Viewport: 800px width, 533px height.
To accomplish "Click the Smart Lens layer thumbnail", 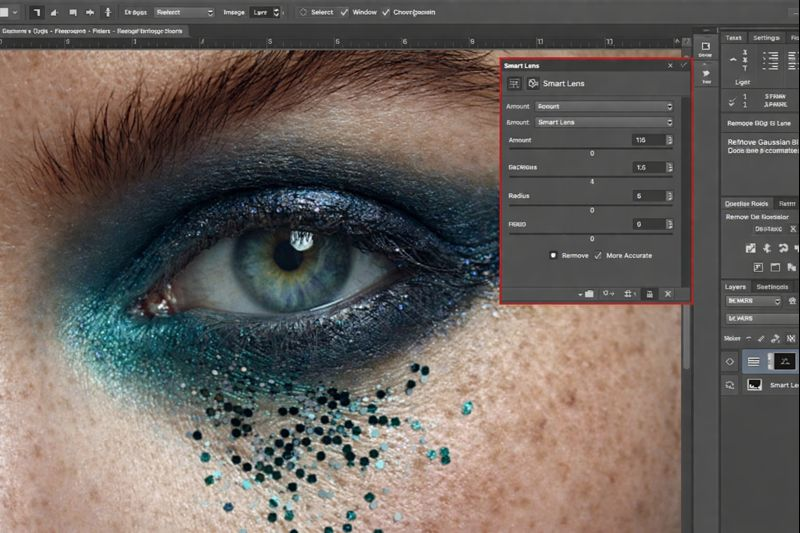I will click(754, 384).
